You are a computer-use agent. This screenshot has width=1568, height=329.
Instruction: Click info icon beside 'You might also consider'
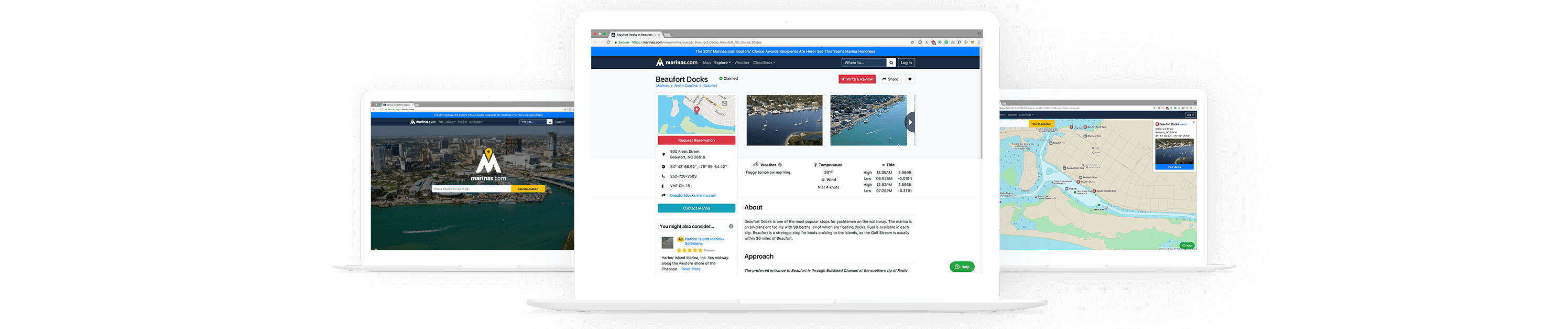click(731, 226)
